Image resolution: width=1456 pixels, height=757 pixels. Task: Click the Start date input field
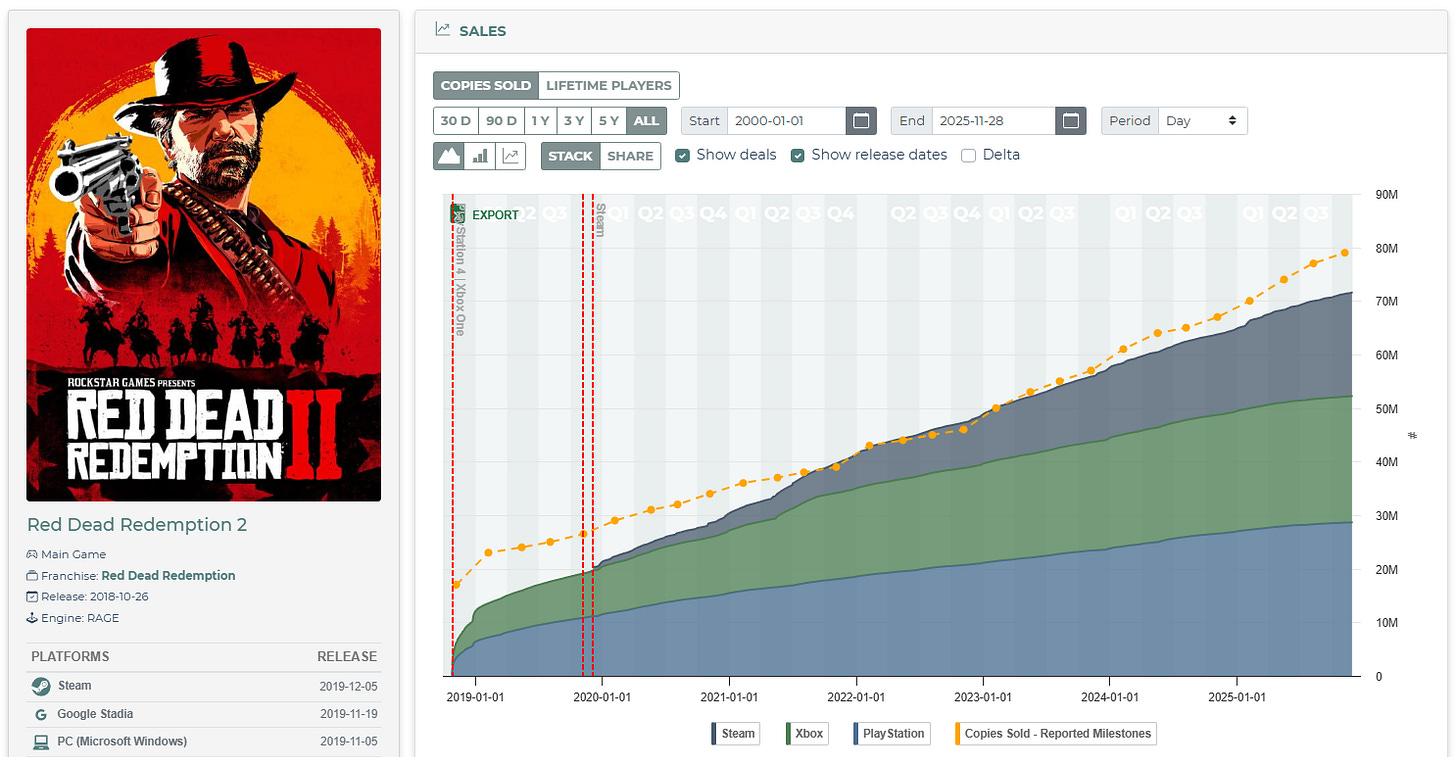[x=786, y=121]
